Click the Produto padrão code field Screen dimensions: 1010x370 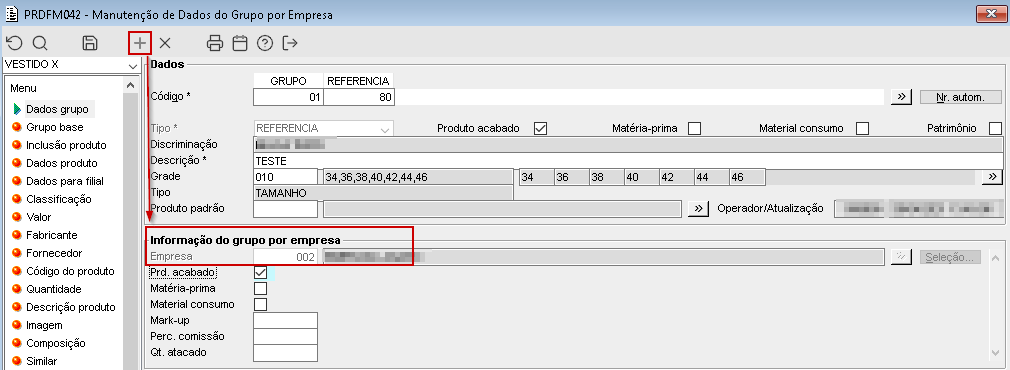[x=285, y=208]
